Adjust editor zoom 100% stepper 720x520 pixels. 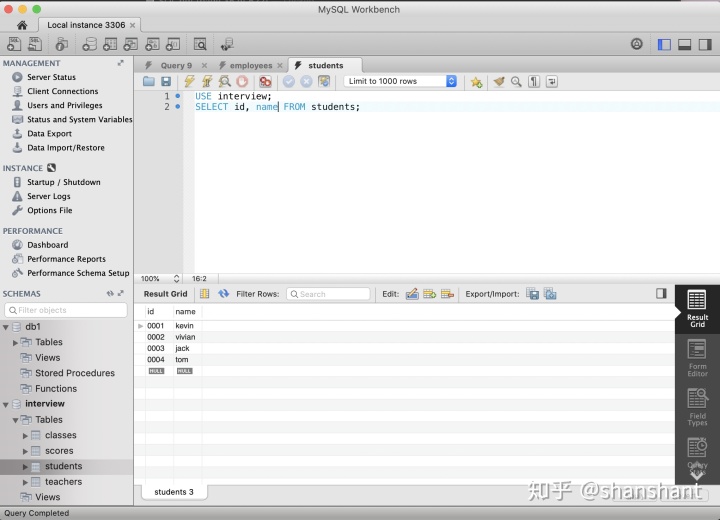point(176,278)
